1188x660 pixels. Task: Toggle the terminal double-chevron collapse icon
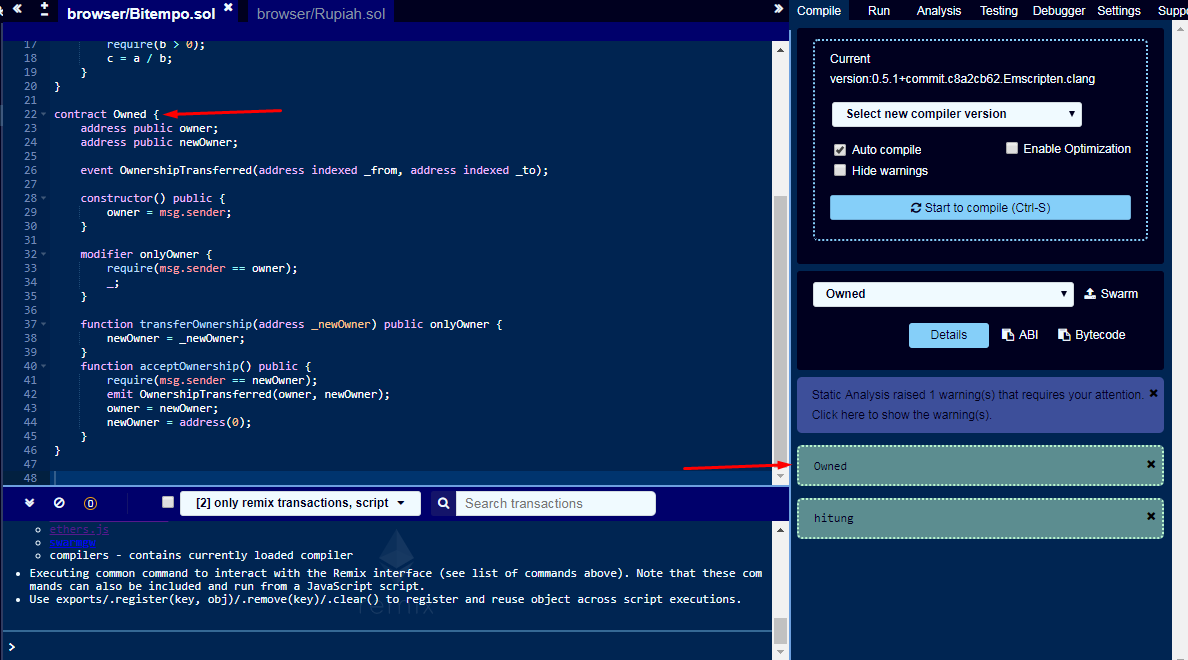click(x=30, y=502)
